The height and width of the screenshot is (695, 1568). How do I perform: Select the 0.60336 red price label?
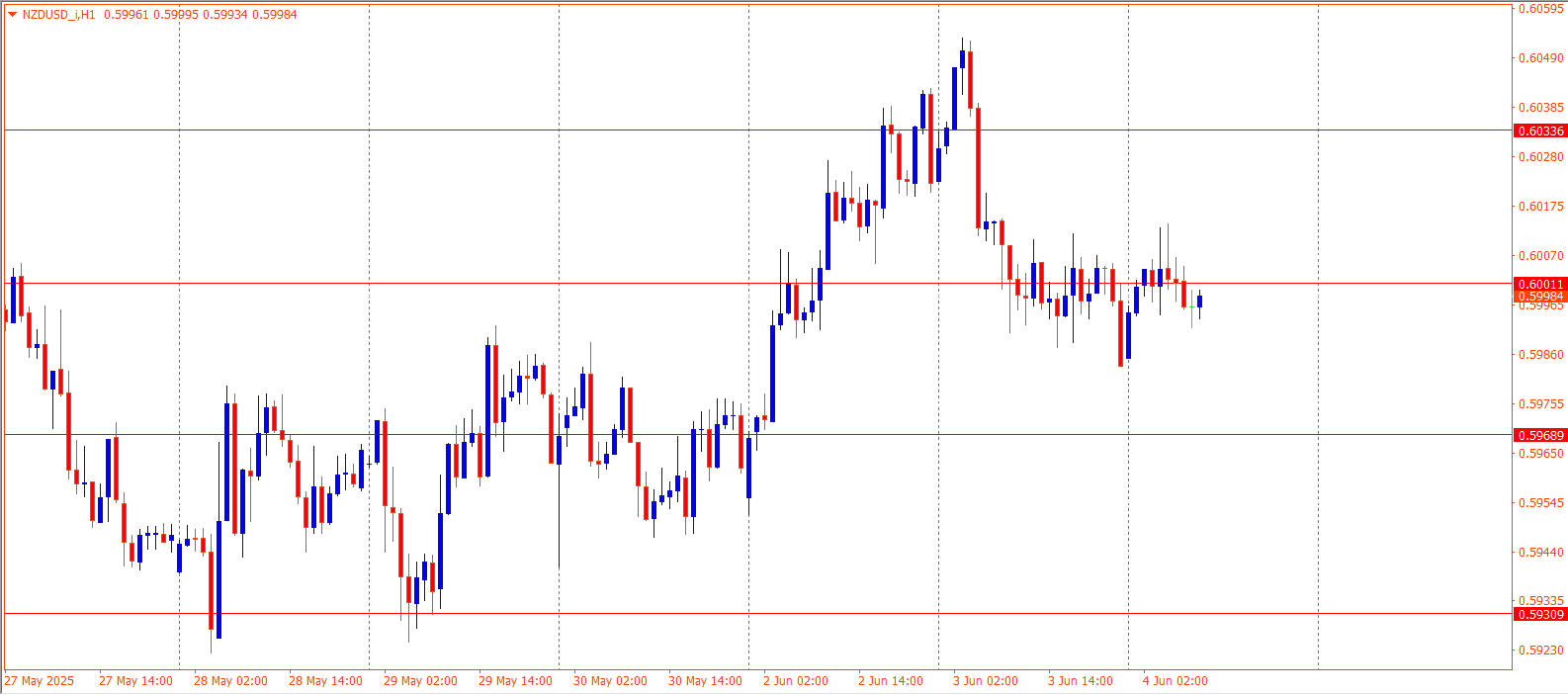click(1540, 131)
